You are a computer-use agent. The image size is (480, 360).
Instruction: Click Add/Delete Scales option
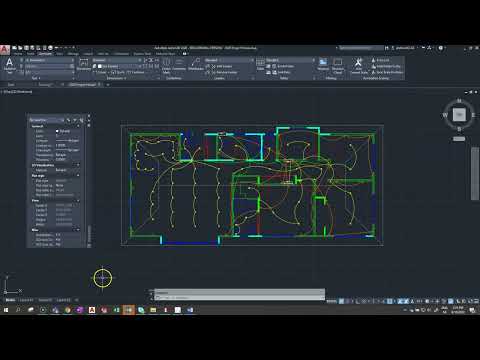(386, 66)
